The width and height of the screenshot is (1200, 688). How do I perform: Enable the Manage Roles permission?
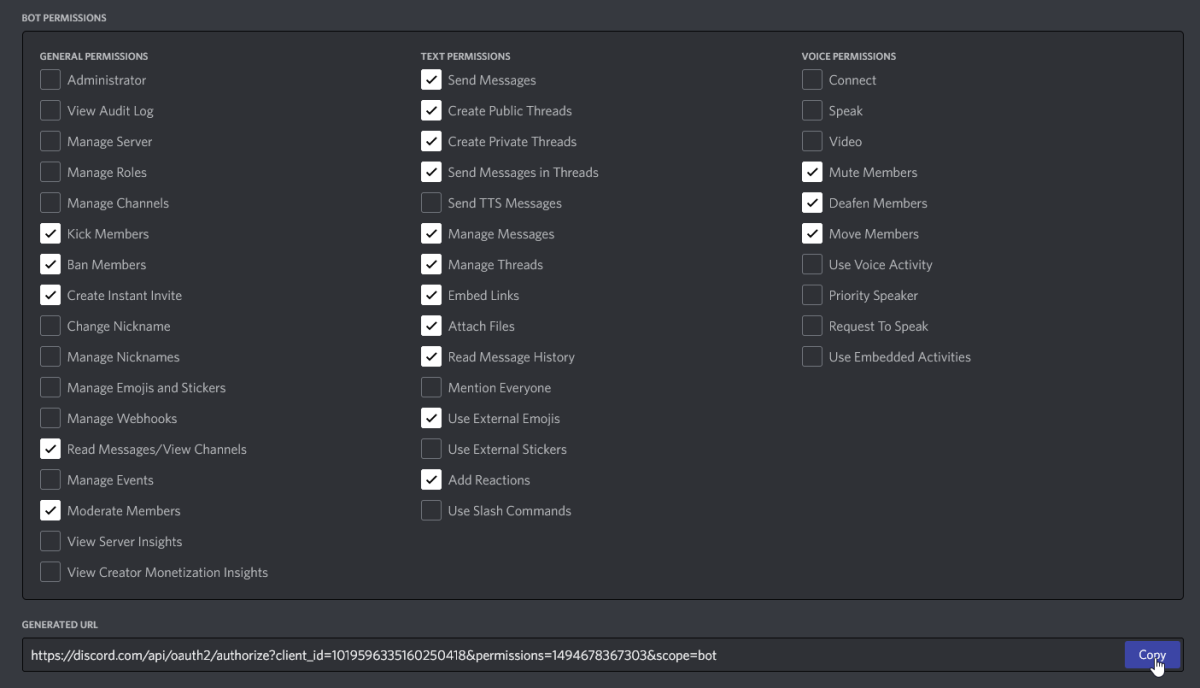pyautogui.click(x=50, y=172)
